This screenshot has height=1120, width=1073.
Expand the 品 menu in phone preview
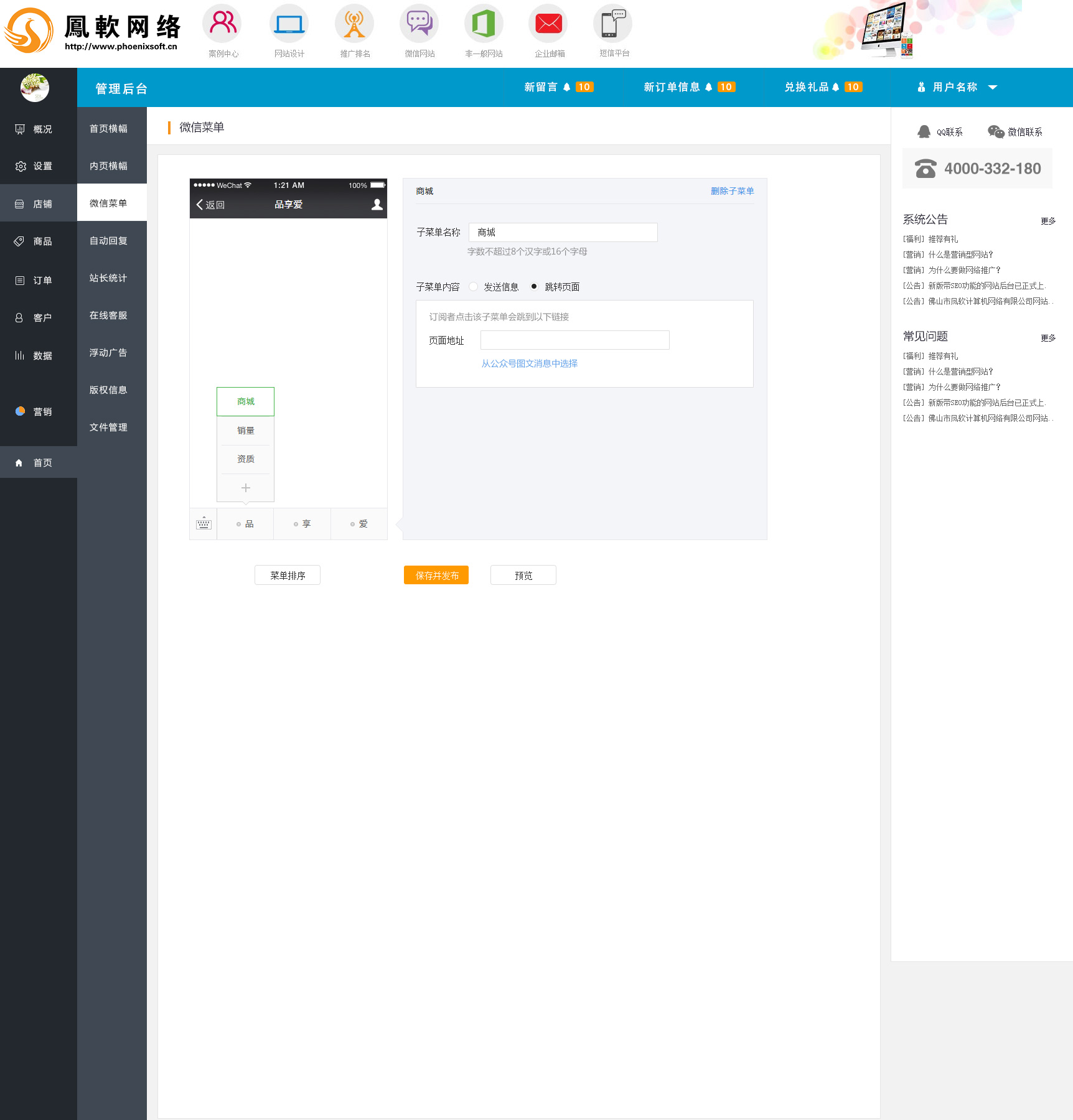(245, 524)
